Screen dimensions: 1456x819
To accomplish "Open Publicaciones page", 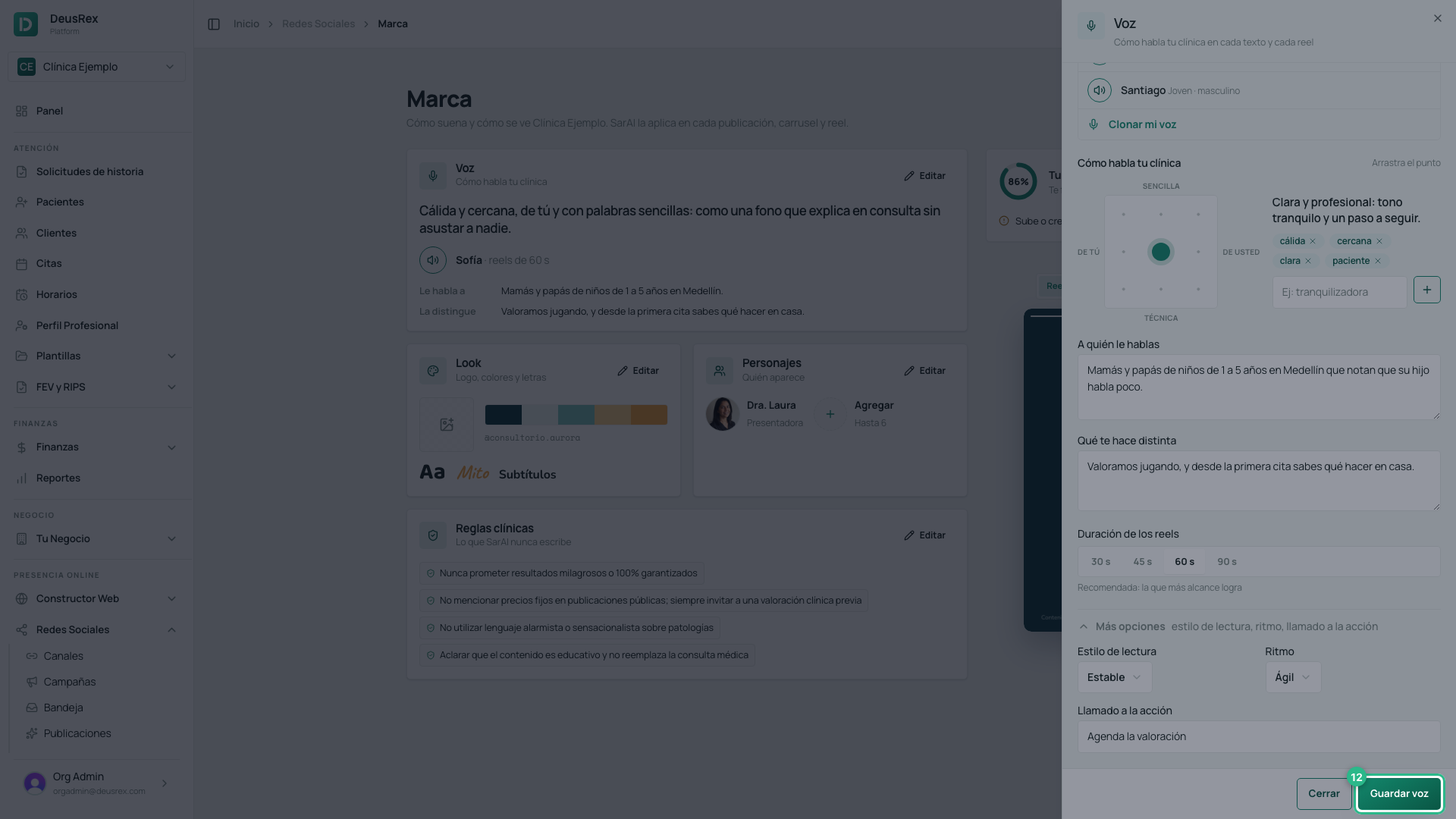I will tap(77, 733).
